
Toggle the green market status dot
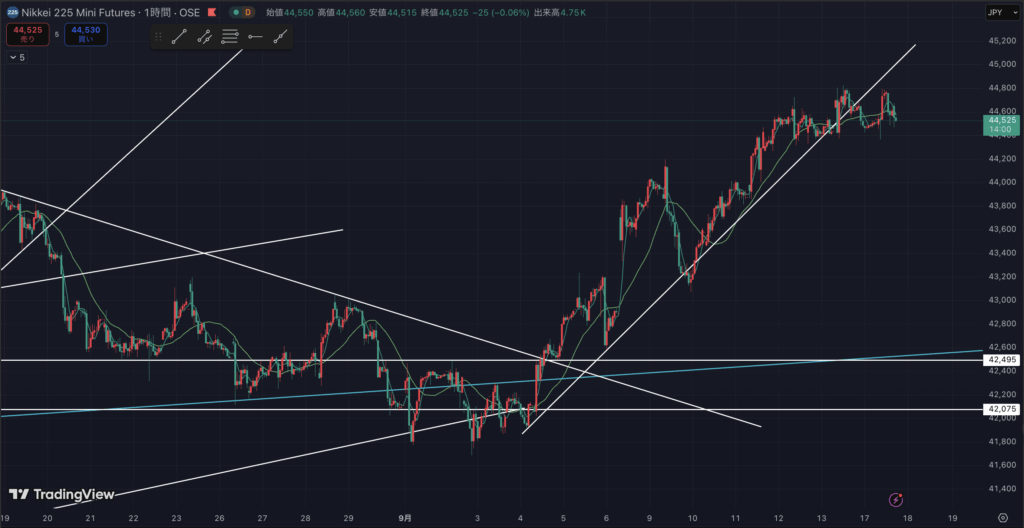[x=234, y=12]
